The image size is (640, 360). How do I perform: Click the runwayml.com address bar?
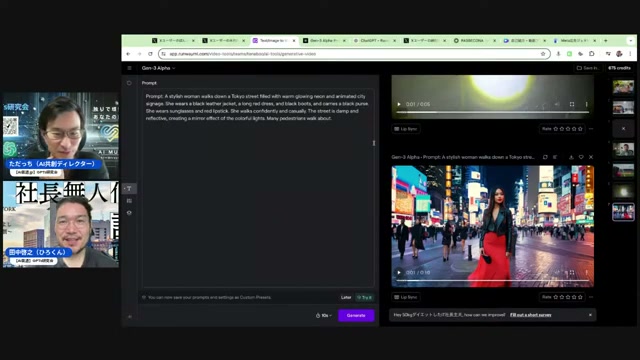coord(354,54)
